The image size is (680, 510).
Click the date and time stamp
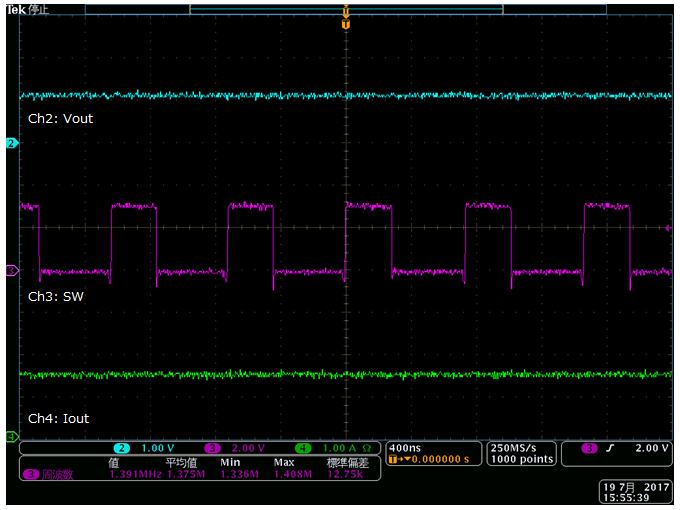tap(636, 492)
